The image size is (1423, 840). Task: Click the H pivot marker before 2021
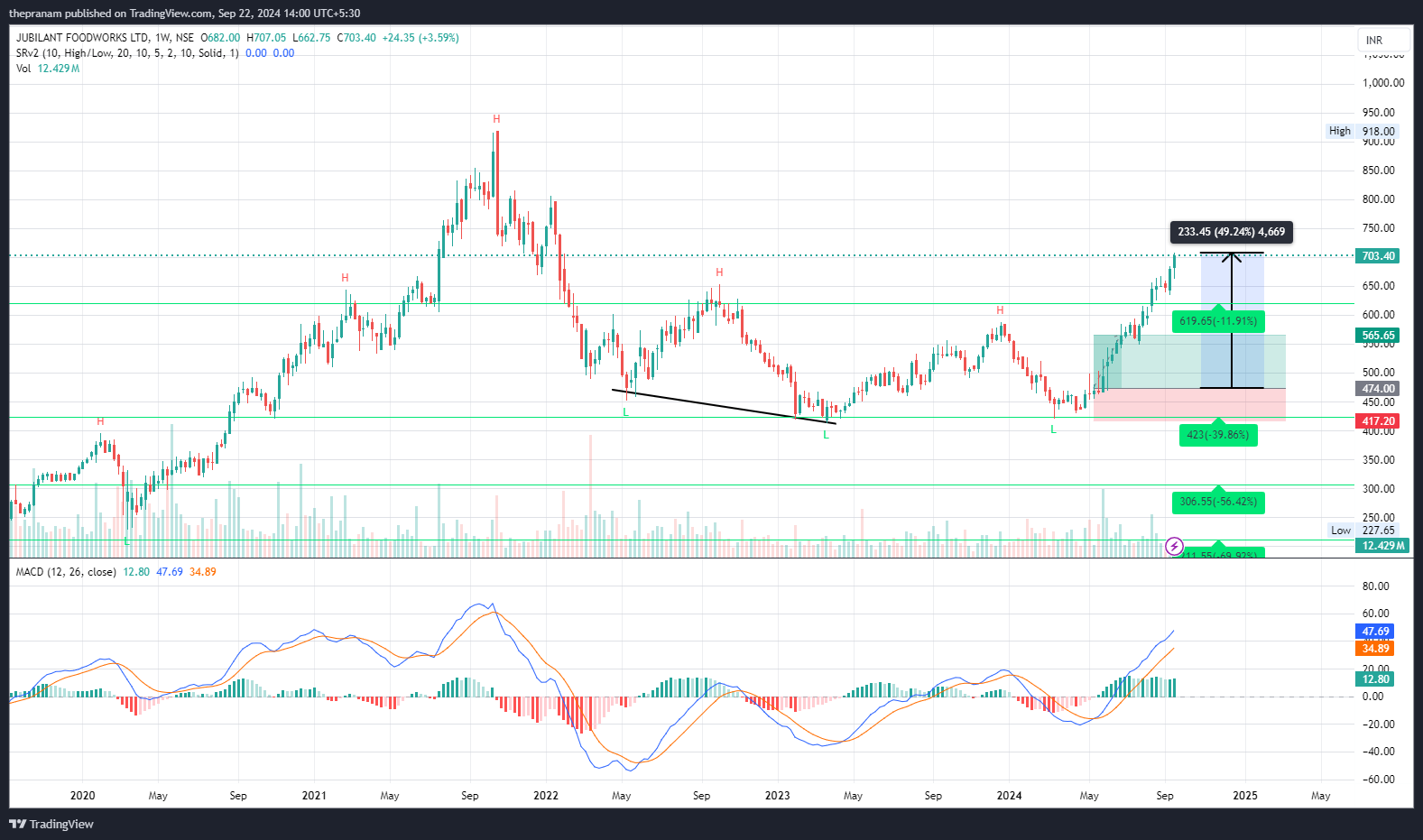coord(345,278)
